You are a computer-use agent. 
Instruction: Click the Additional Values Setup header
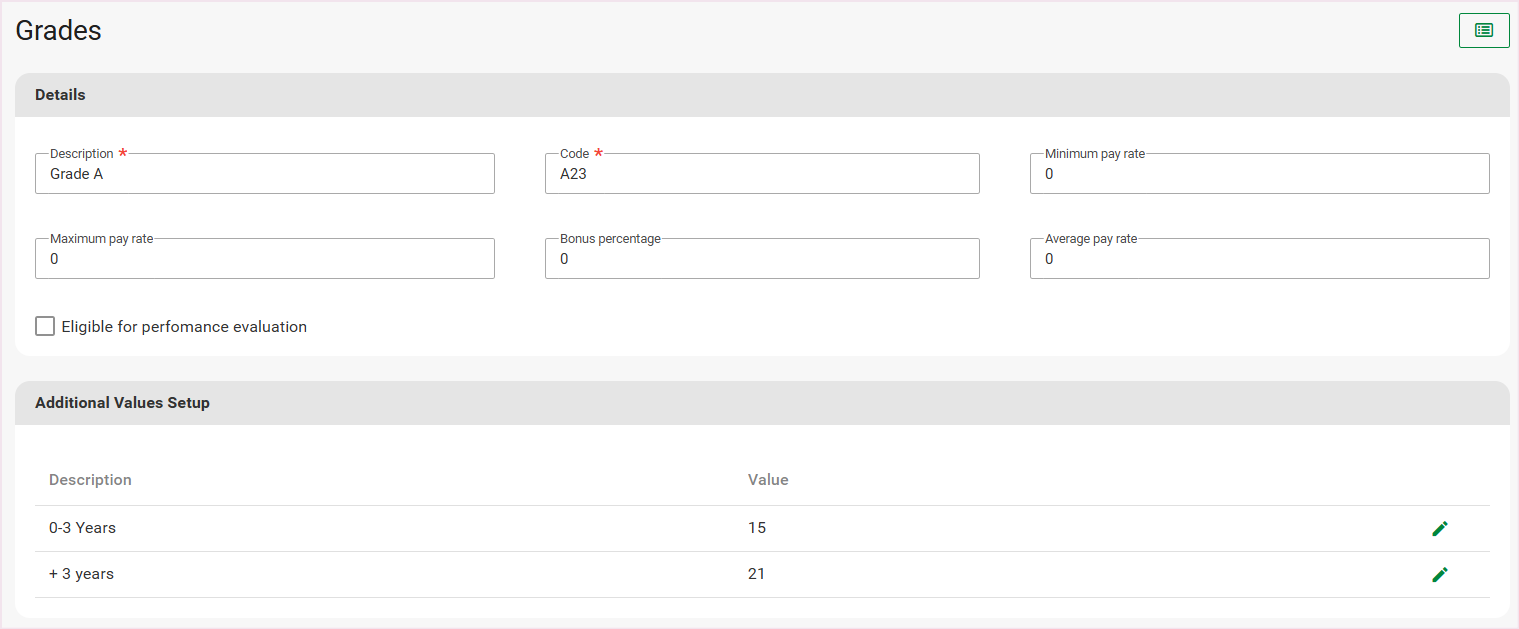tap(122, 403)
